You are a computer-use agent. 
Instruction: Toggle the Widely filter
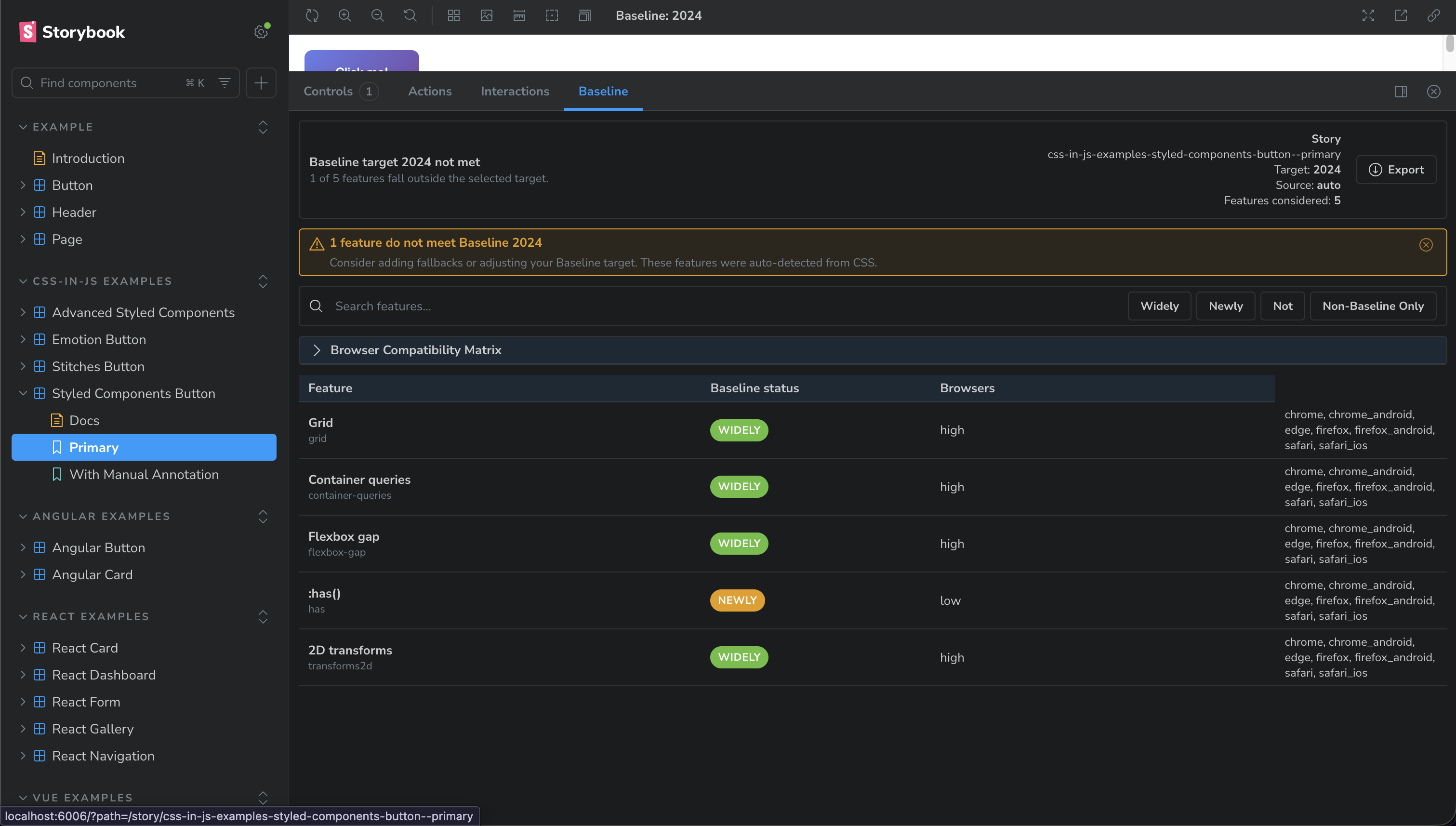pyautogui.click(x=1159, y=306)
